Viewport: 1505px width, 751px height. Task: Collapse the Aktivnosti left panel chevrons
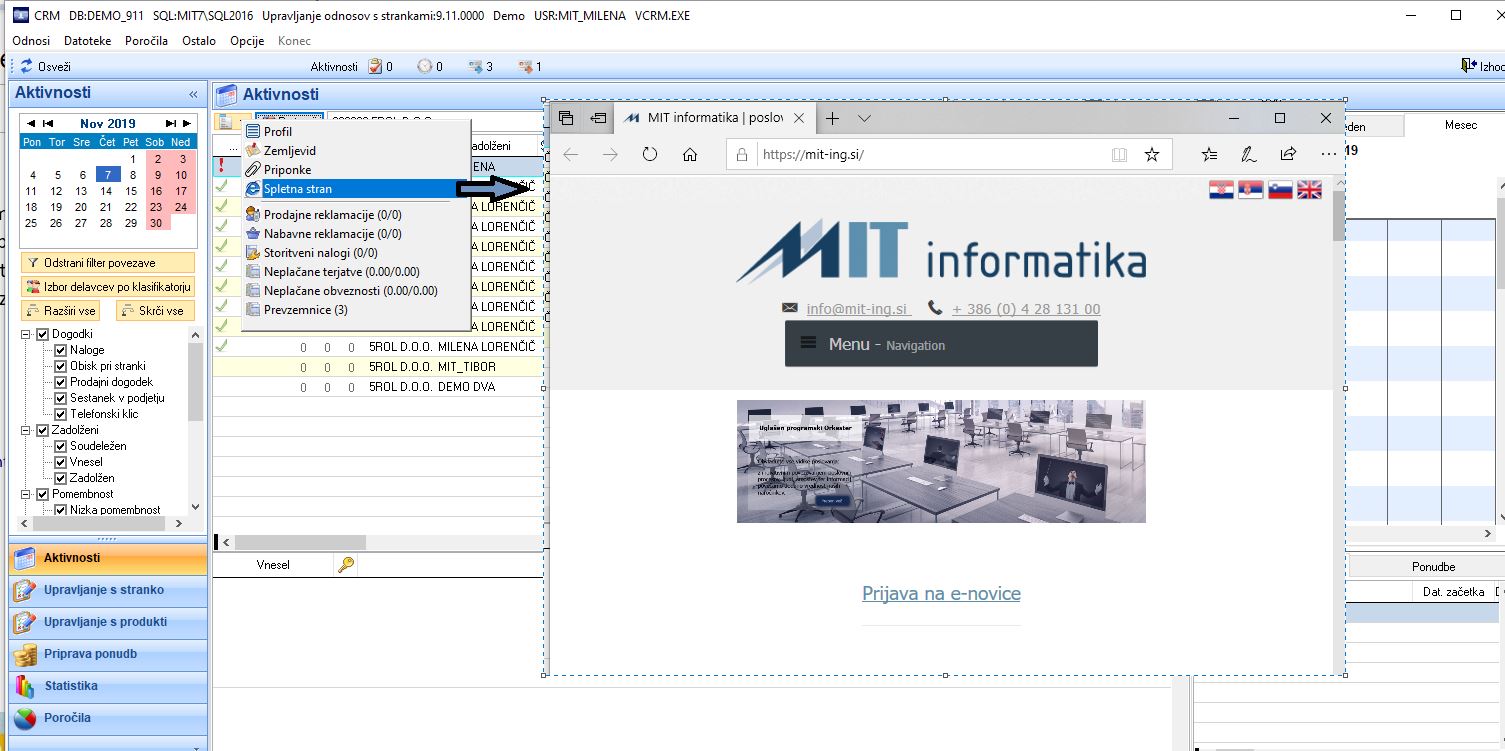pyautogui.click(x=193, y=94)
